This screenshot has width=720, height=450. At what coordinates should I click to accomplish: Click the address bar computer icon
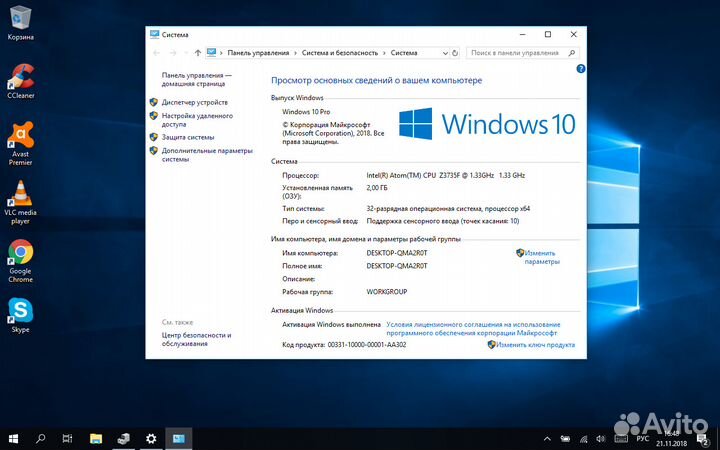click(211, 53)
